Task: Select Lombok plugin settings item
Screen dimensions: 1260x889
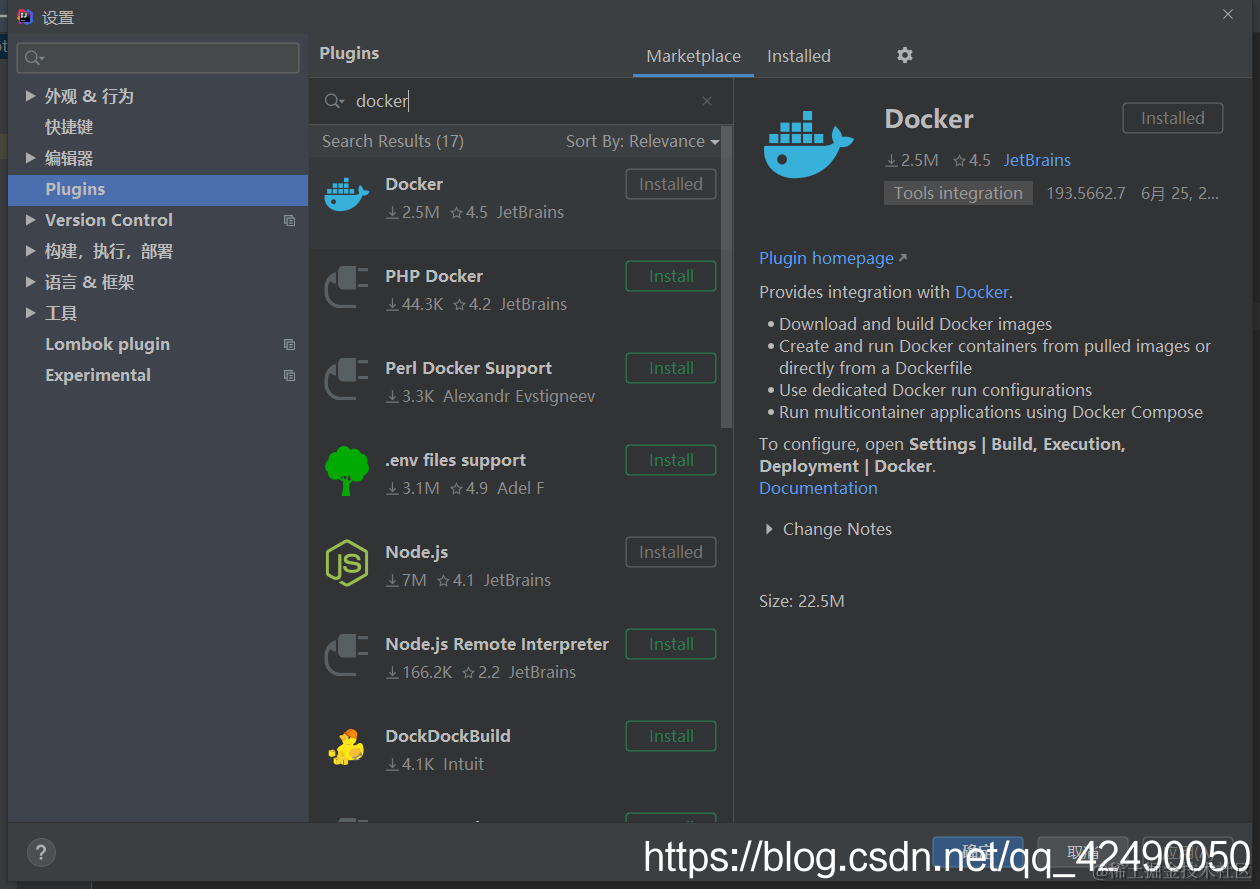Action: [107, 344]
